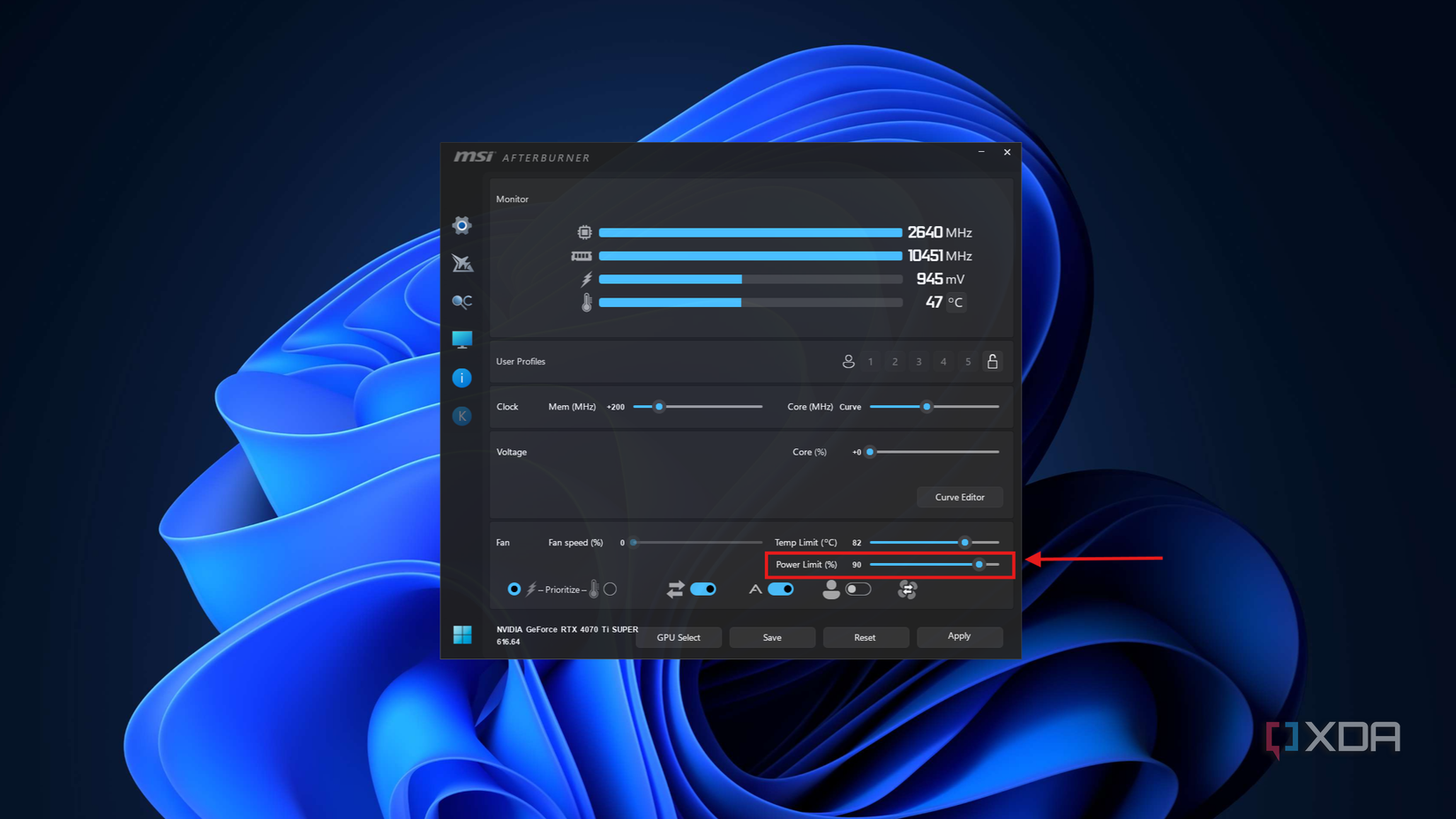1456x819 pixels.
Task: Open the blue monitor icon in sidebar
Action: click(462, 340)
